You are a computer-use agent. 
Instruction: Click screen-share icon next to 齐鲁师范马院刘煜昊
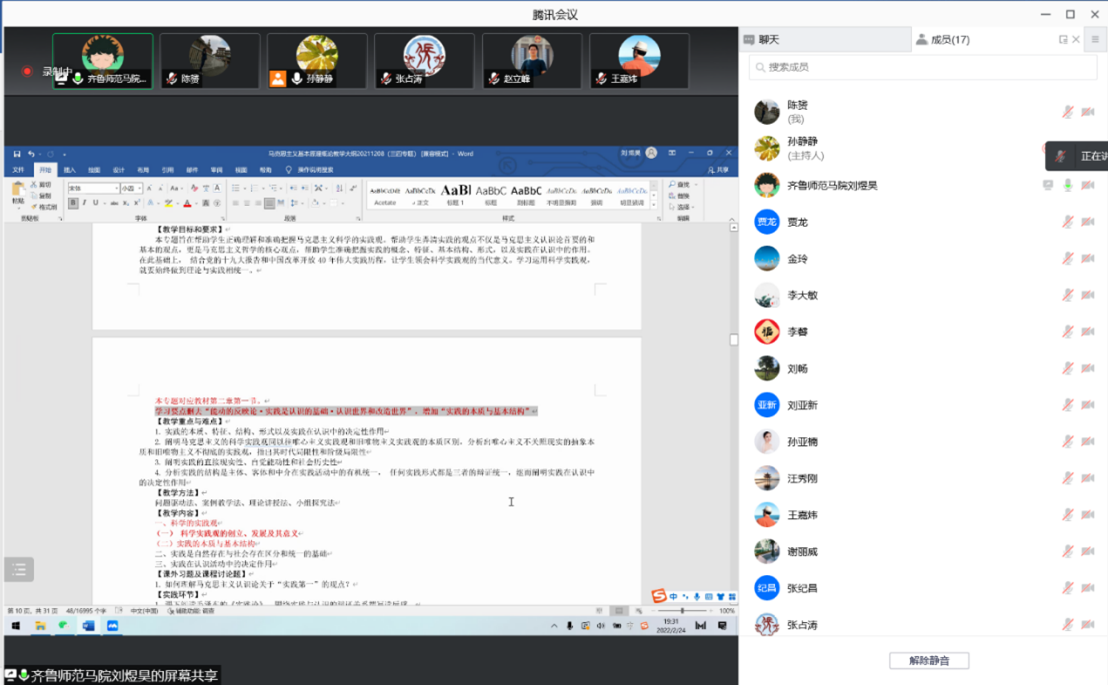(1048, 185)
